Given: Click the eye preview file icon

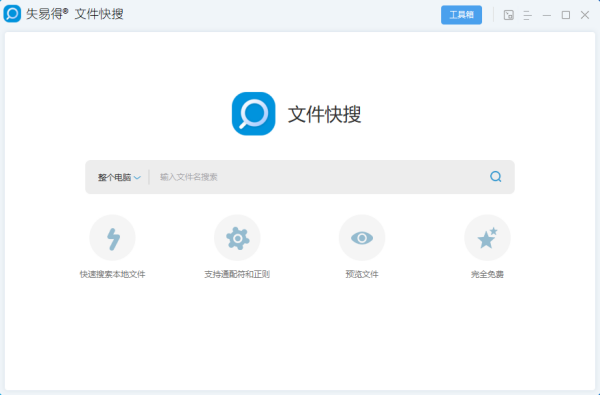Looking at the screenshot, I should click(362, 238).
